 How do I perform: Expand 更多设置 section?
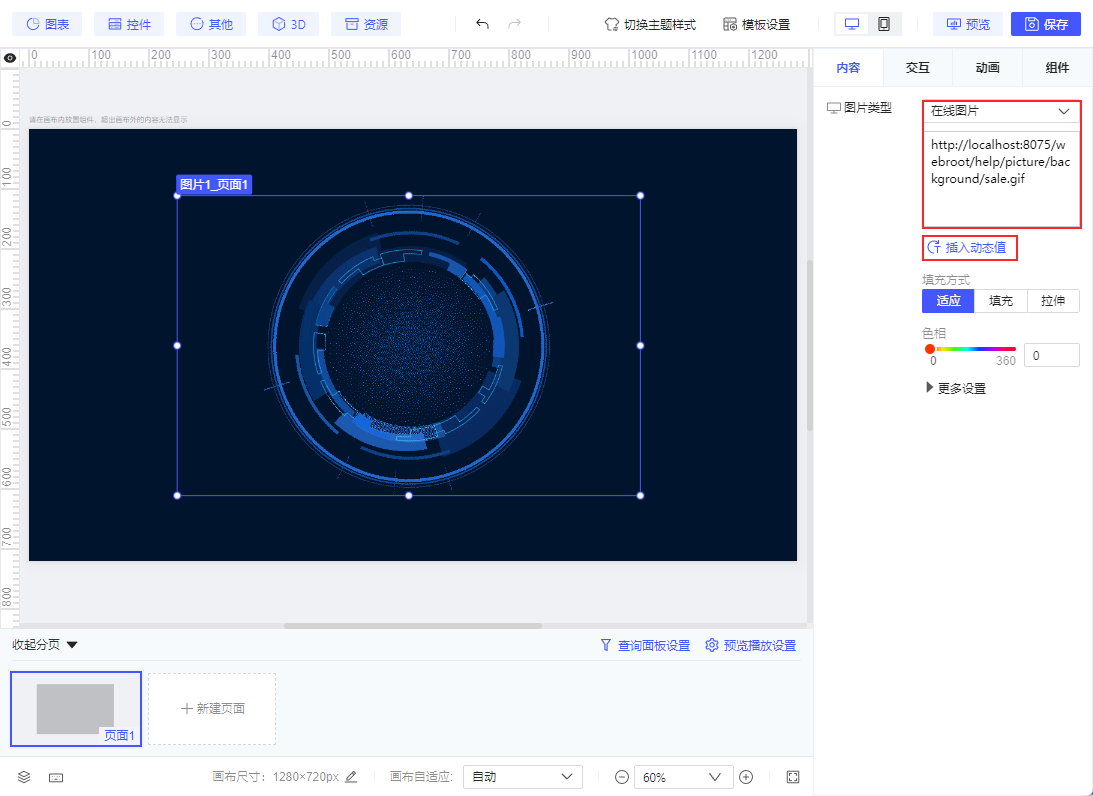click(957, 388)
